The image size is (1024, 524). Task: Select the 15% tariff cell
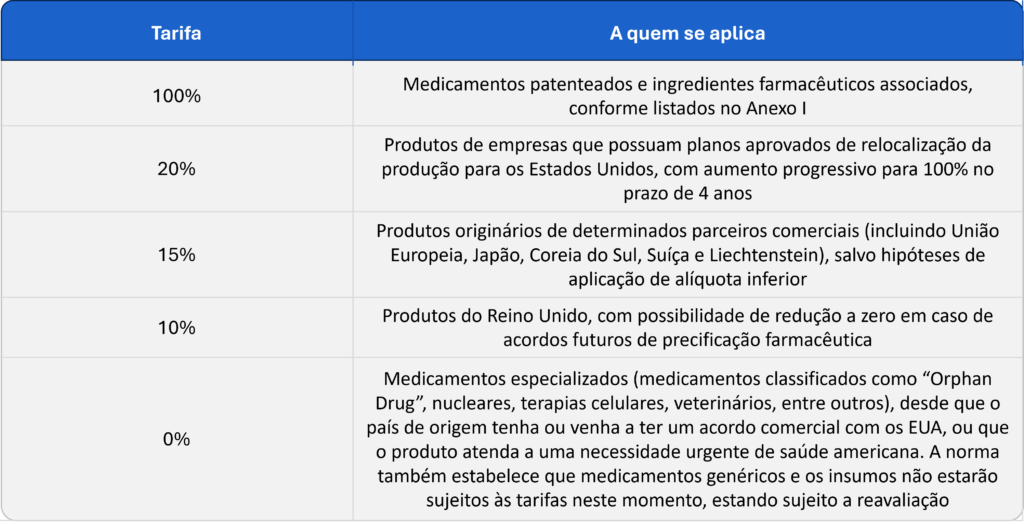point(176,255)
